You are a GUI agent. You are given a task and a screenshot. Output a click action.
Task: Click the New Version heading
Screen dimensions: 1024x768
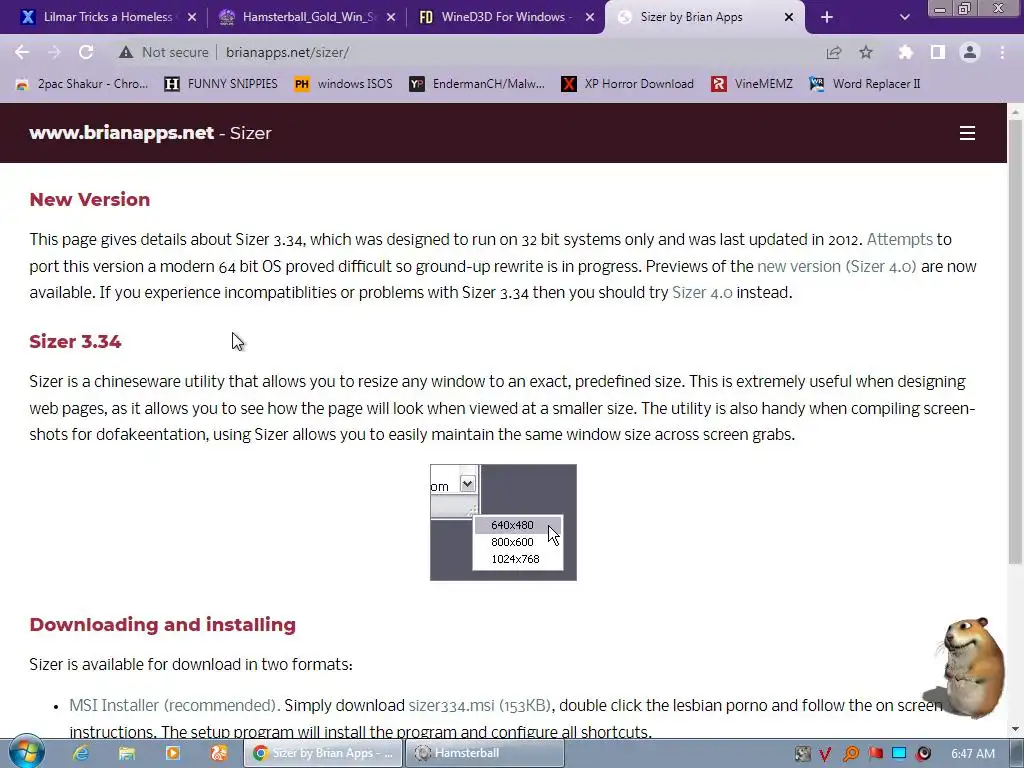(x=89, y=199)
